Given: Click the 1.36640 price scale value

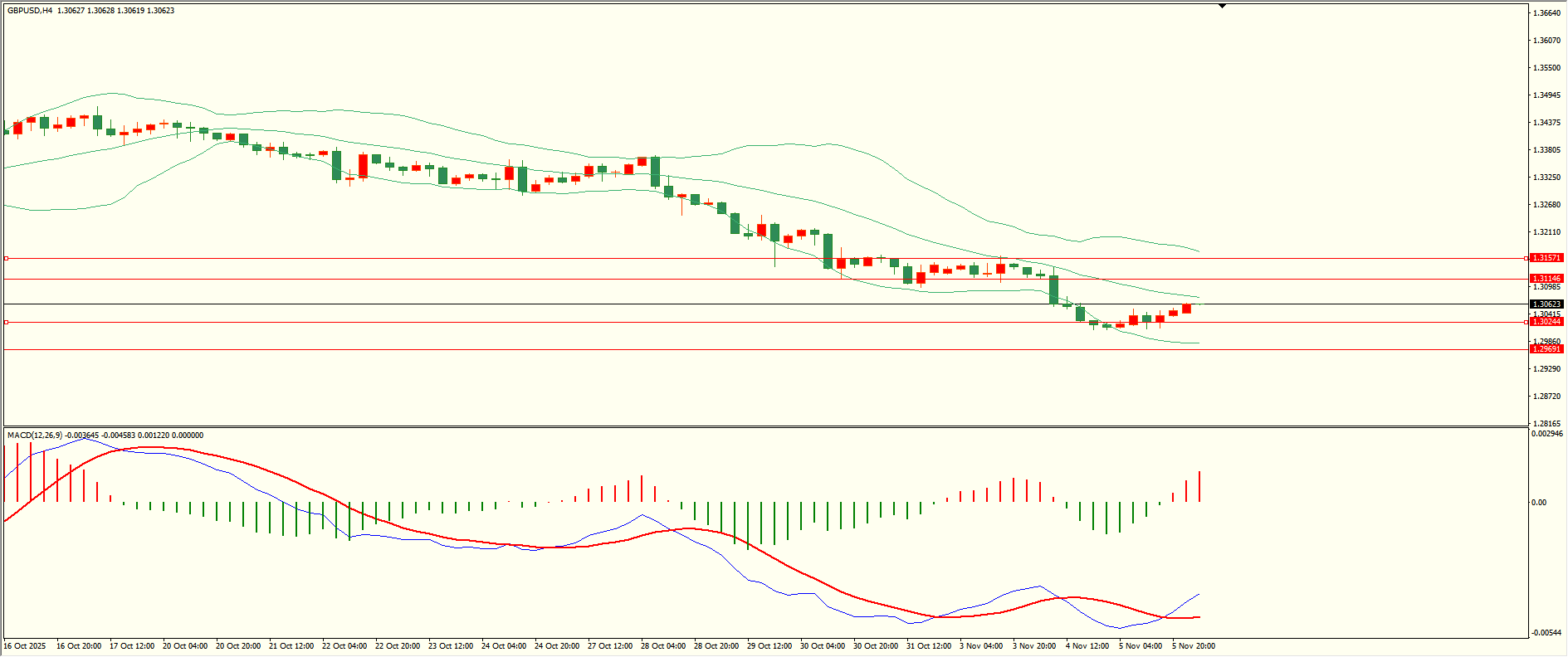Looking at the screenshot, I should (1546, 13).
